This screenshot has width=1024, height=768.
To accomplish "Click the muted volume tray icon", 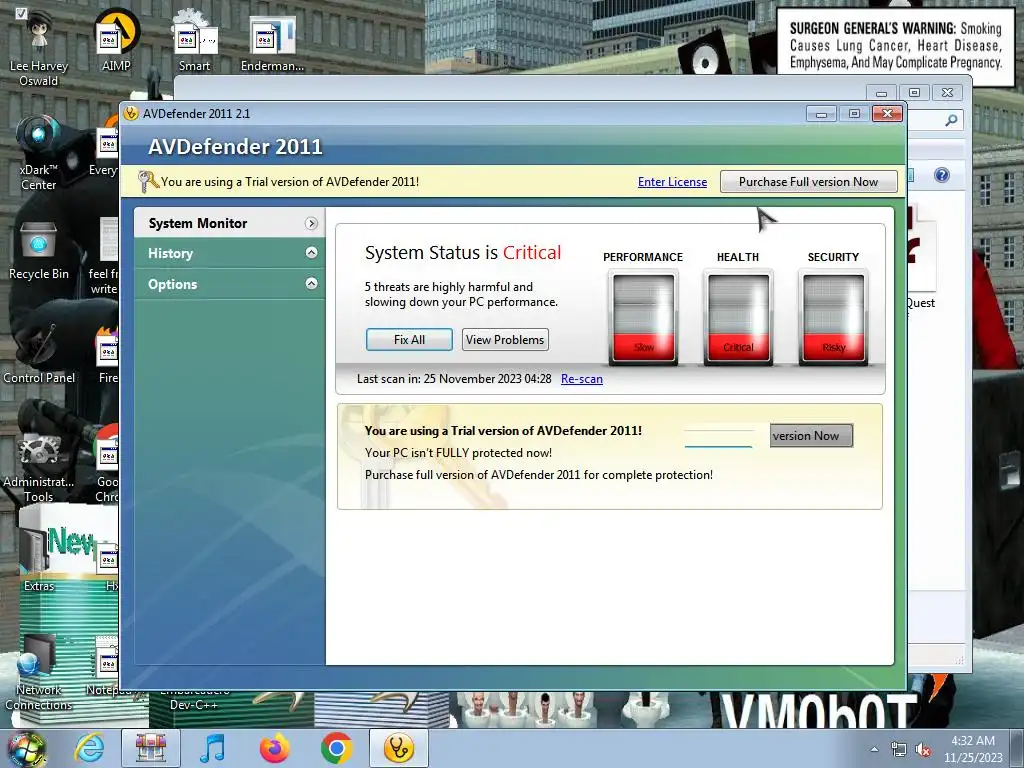I will [923, 749].
